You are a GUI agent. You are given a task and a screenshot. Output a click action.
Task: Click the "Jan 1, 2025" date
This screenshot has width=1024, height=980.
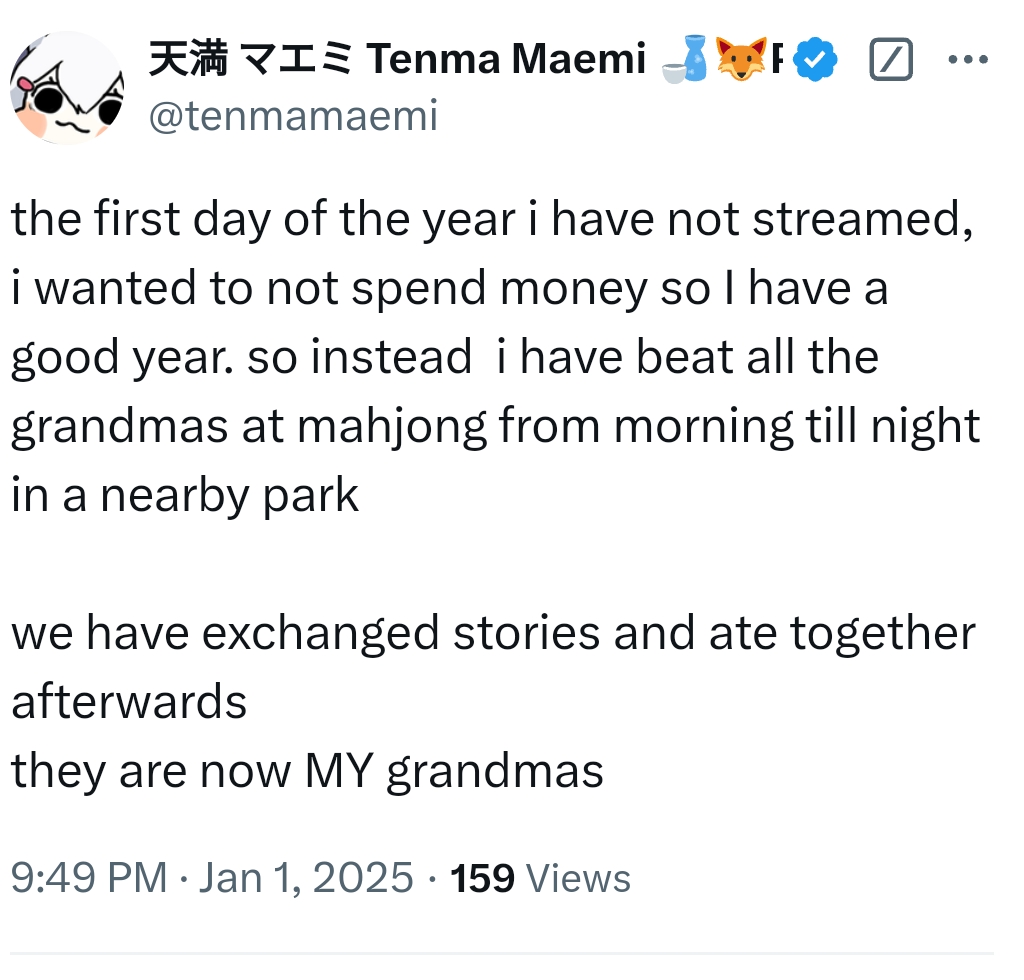[304, 878]
